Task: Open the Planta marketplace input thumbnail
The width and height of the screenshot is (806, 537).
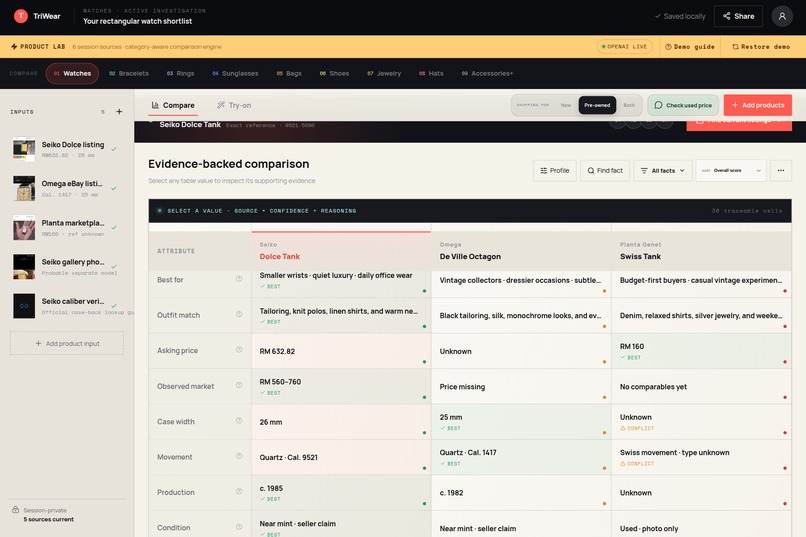Action: pyautogui.click(x=24, y=228)
